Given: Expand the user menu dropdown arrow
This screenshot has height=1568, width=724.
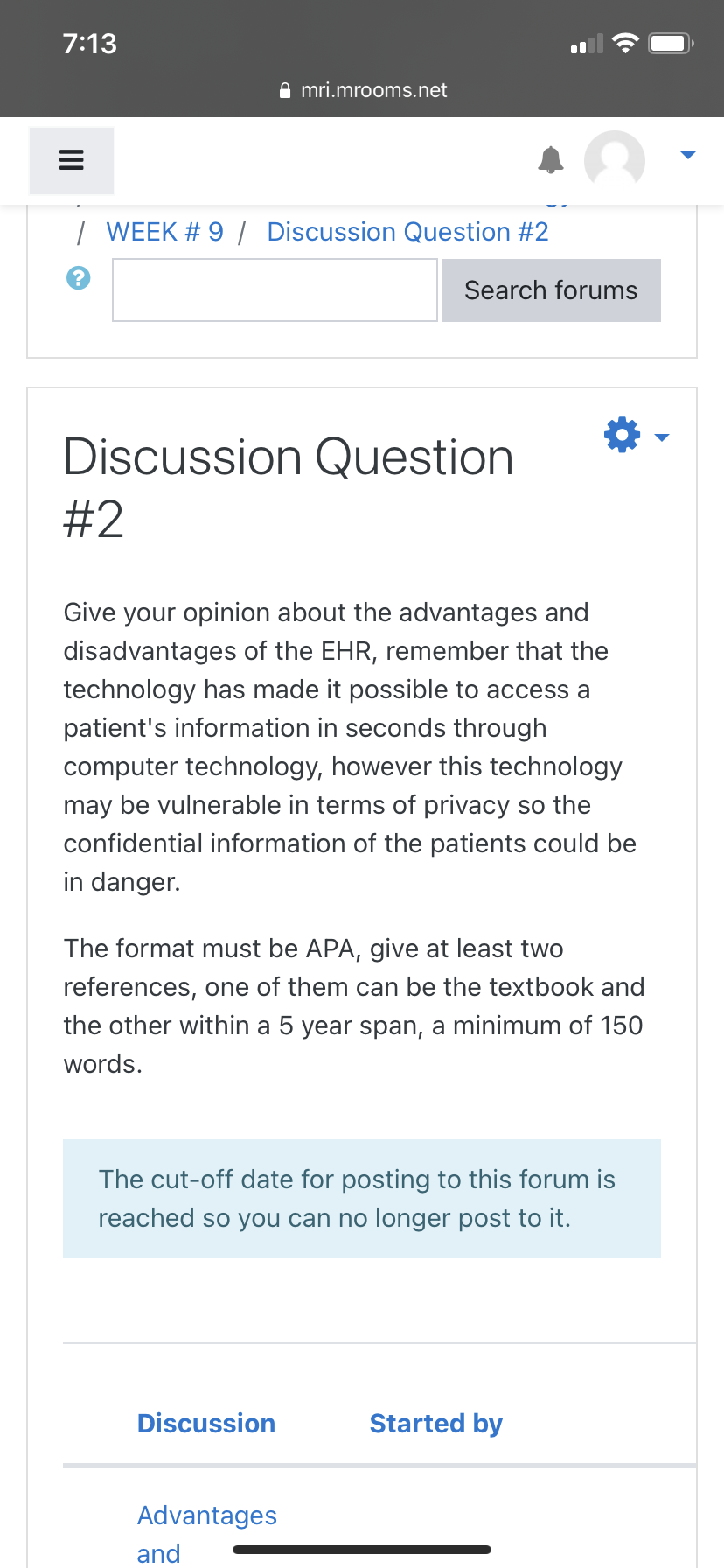Looking at the screenshot, I should click(x=688, y=155).
